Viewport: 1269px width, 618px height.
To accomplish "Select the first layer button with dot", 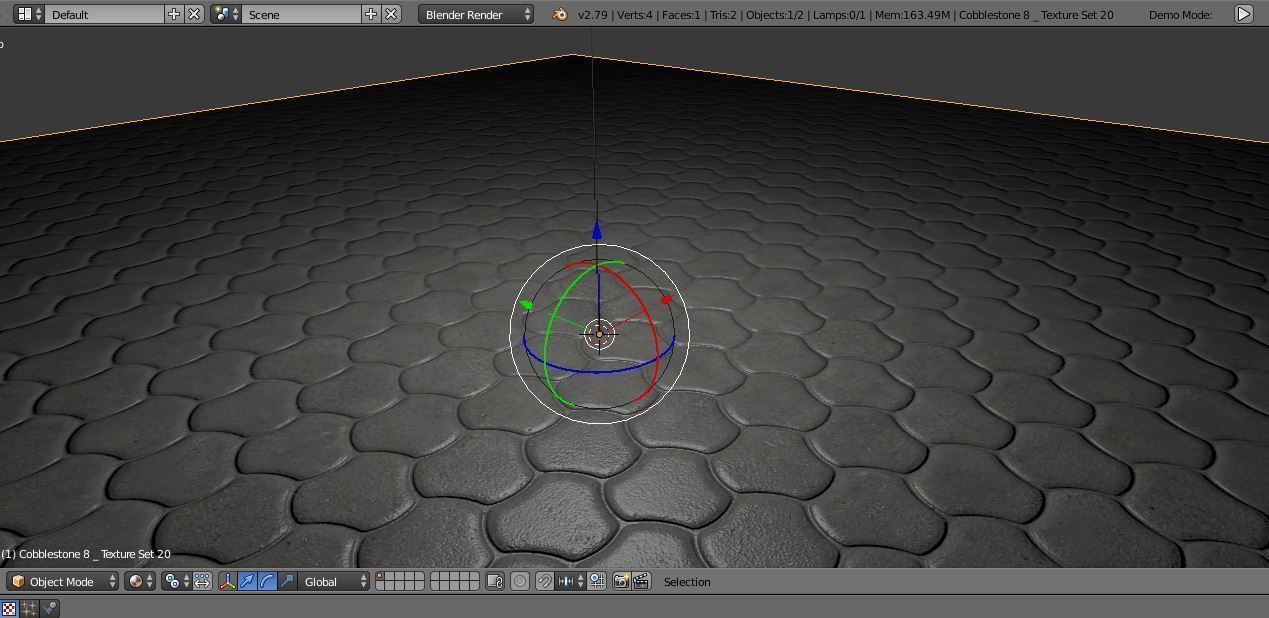I will click(381, 577).
